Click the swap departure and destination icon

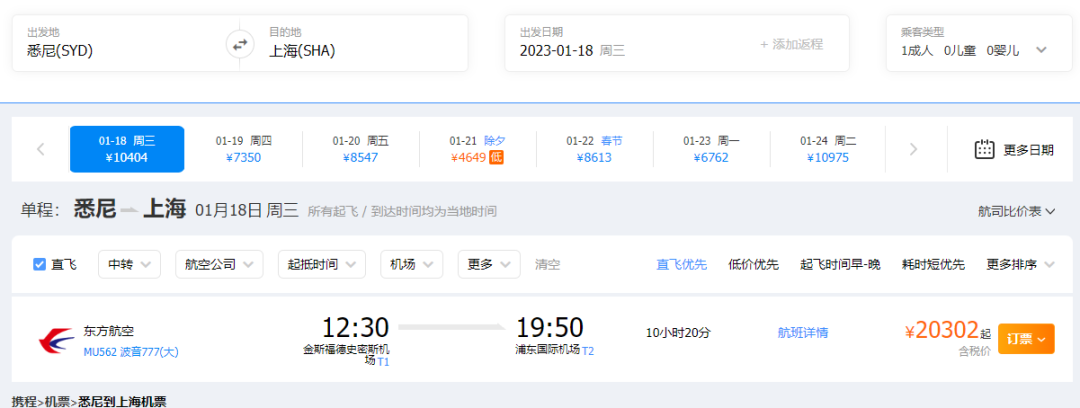(240, 44)
